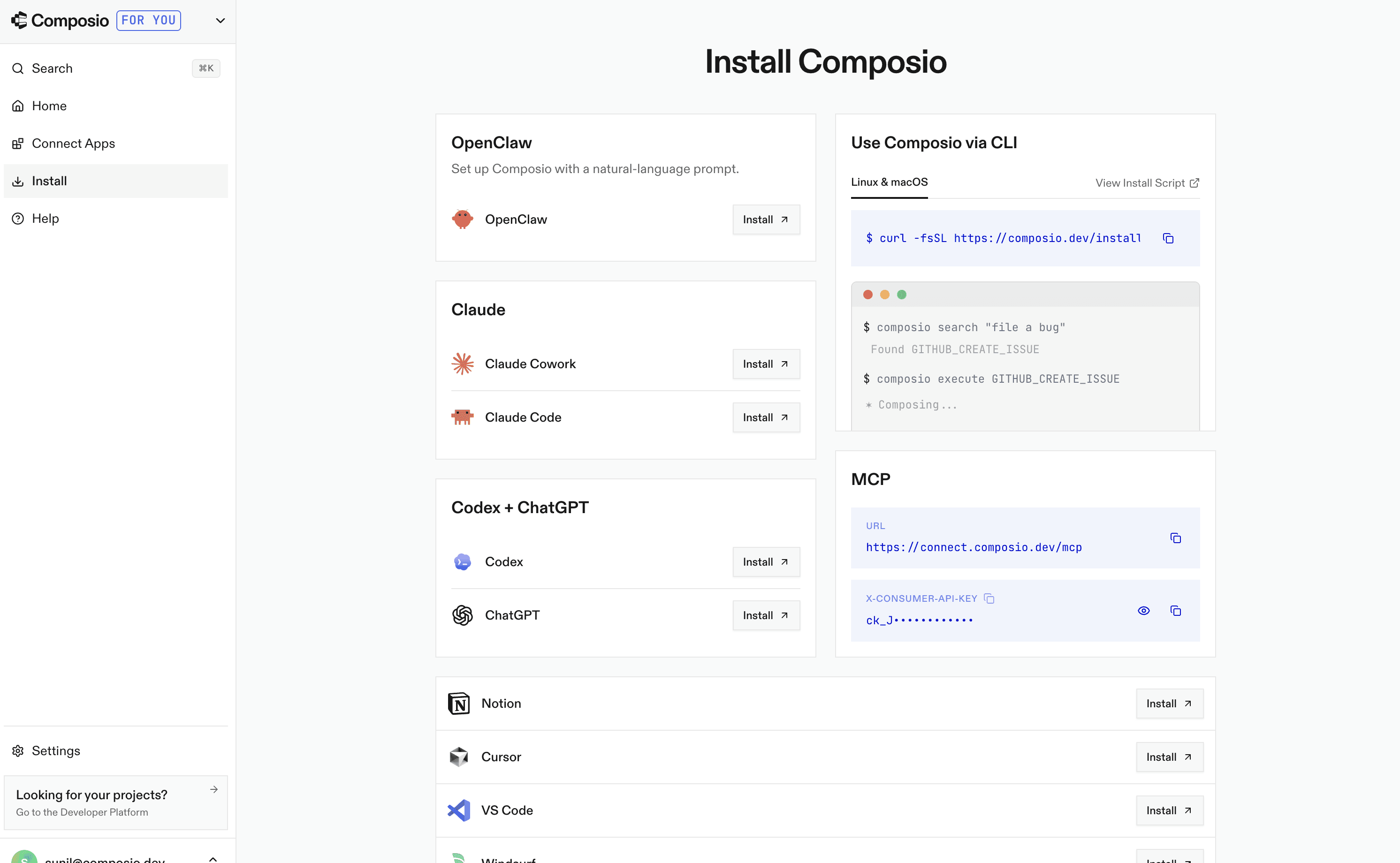
Task: Click the Search field in sidebar
Action: [x=103, y=68]
